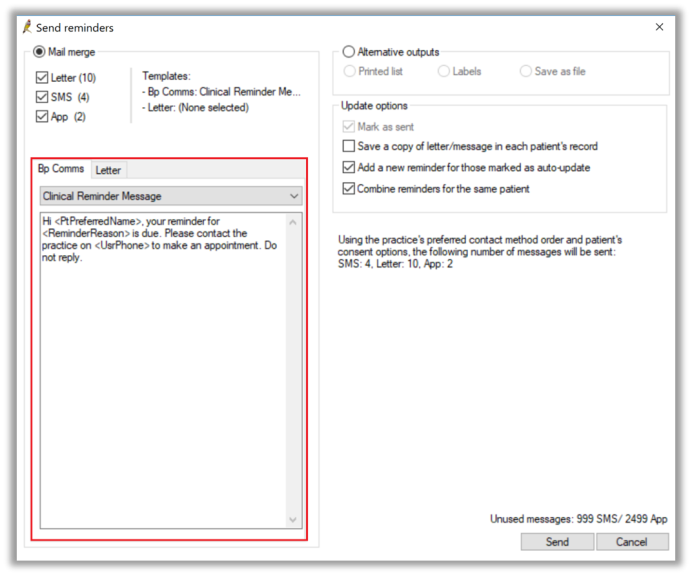Click the message box scroll down arrow
The width and height of the screenshot is (692, 576).
293,519
